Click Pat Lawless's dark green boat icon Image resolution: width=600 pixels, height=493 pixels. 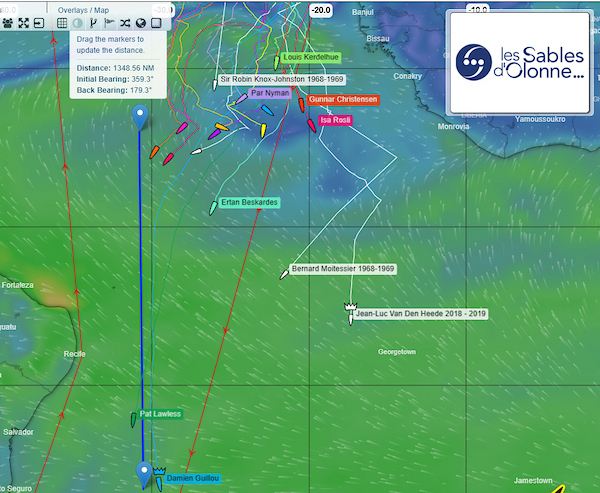pos(134,420)
